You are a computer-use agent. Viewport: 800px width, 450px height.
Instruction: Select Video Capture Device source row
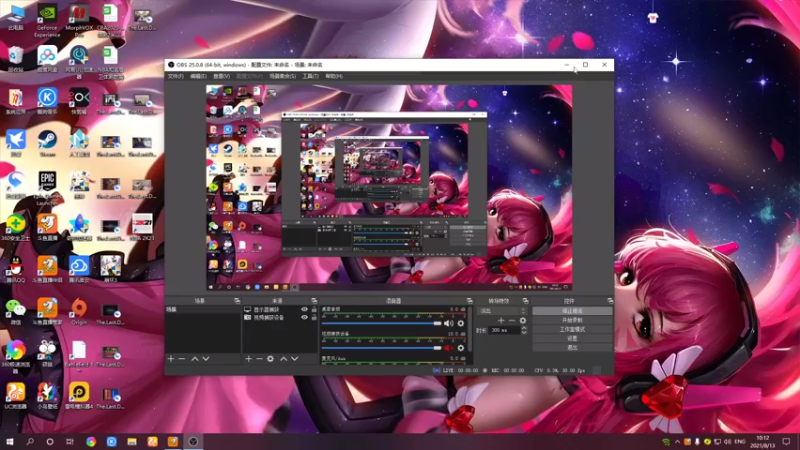point(280,317)
